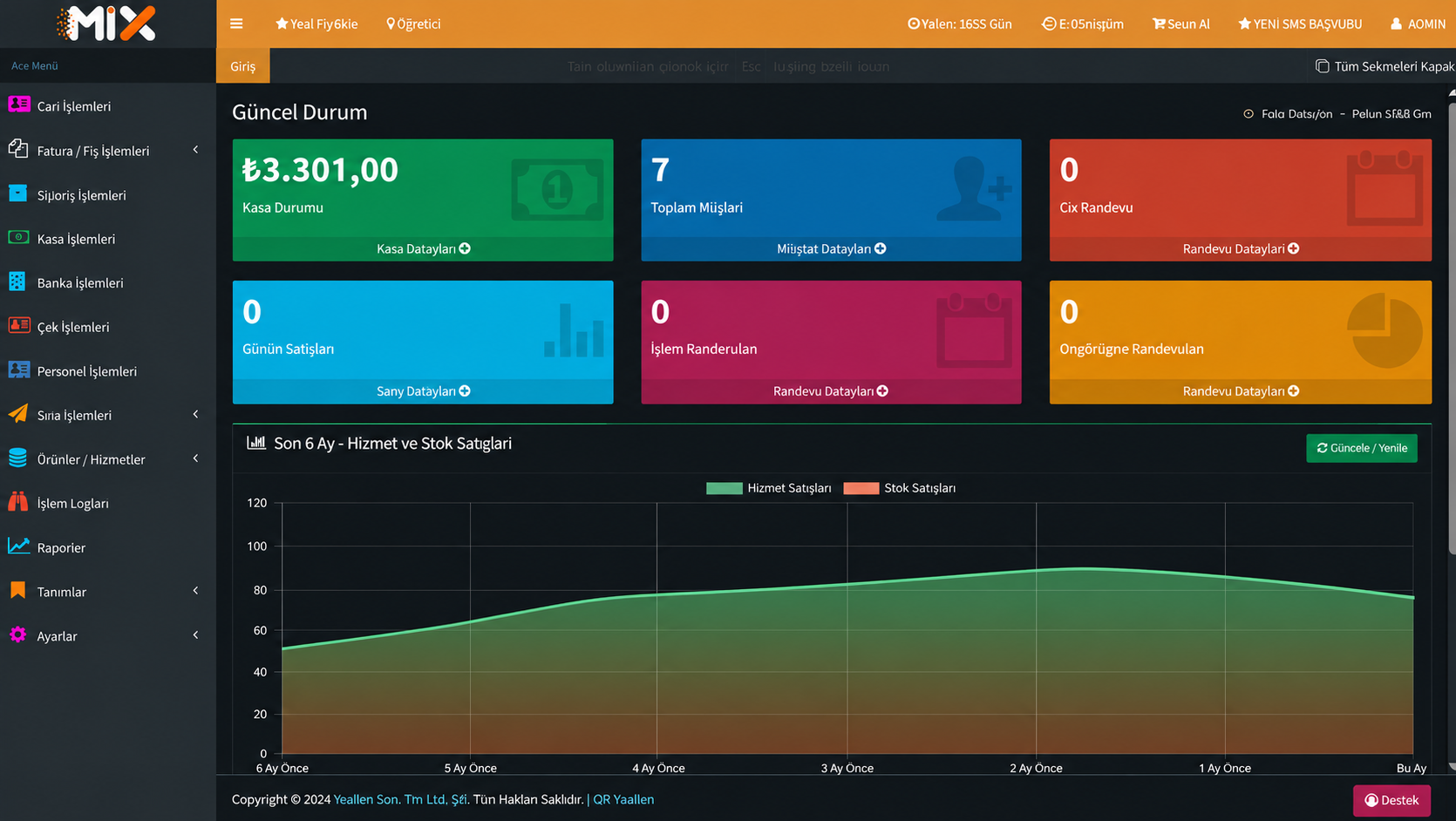The width and height of the screenshot is (1456, 821).
Task: Switch to the Giriş tab
Action: [x=243, y=66]
